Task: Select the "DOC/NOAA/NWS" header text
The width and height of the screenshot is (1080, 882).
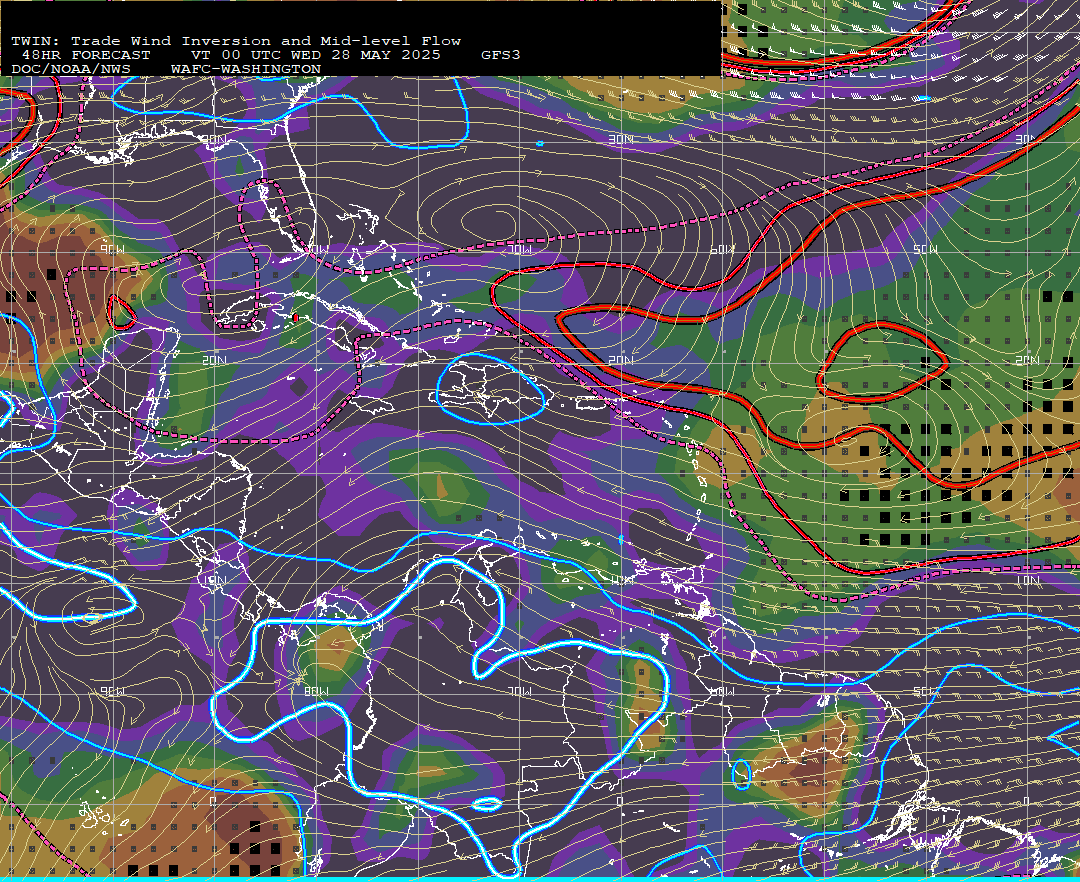Action: pyautogui.click(x=71, y=70)
